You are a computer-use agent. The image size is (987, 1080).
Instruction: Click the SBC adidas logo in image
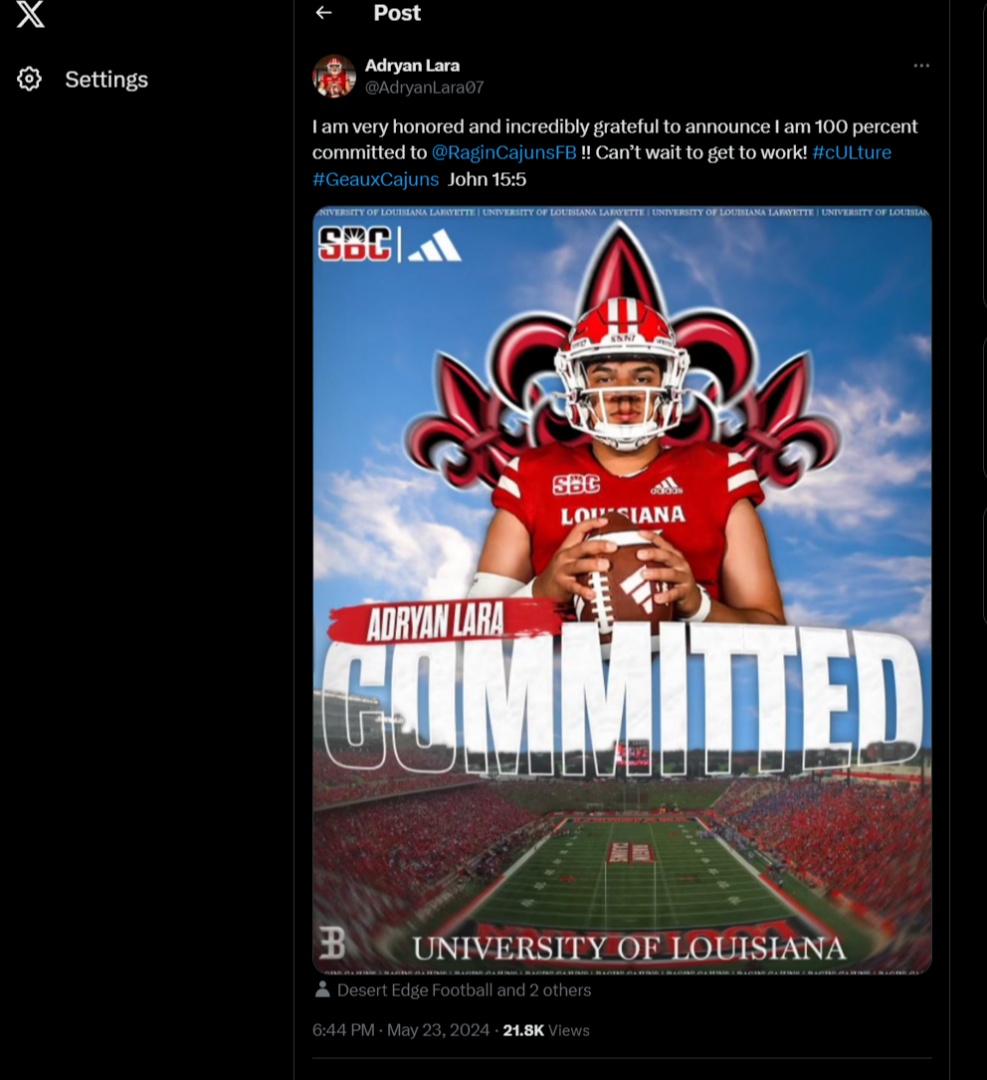click(x=390, y=244)
